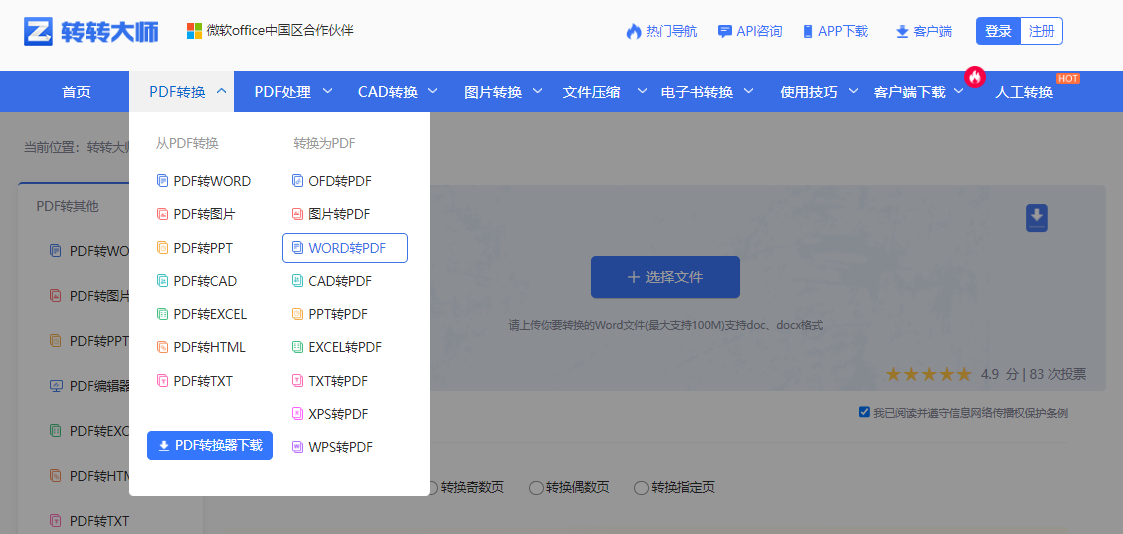Viewport: 1123px width, 534px height.
Task: Click the PDF转其他 sidebar heading
Action: coord(67,206)
